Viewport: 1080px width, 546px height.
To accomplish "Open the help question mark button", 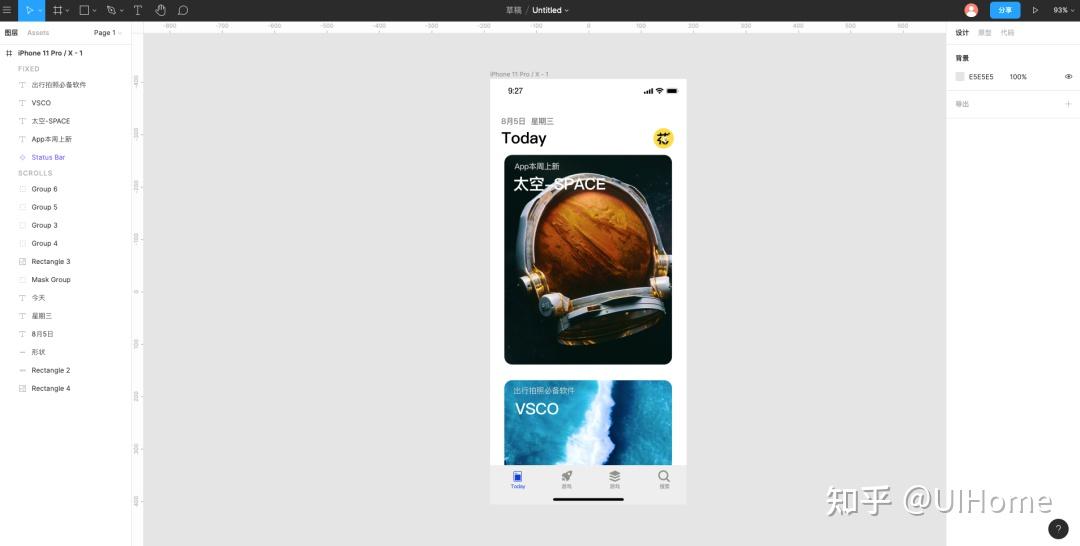I will (1059, 529).
